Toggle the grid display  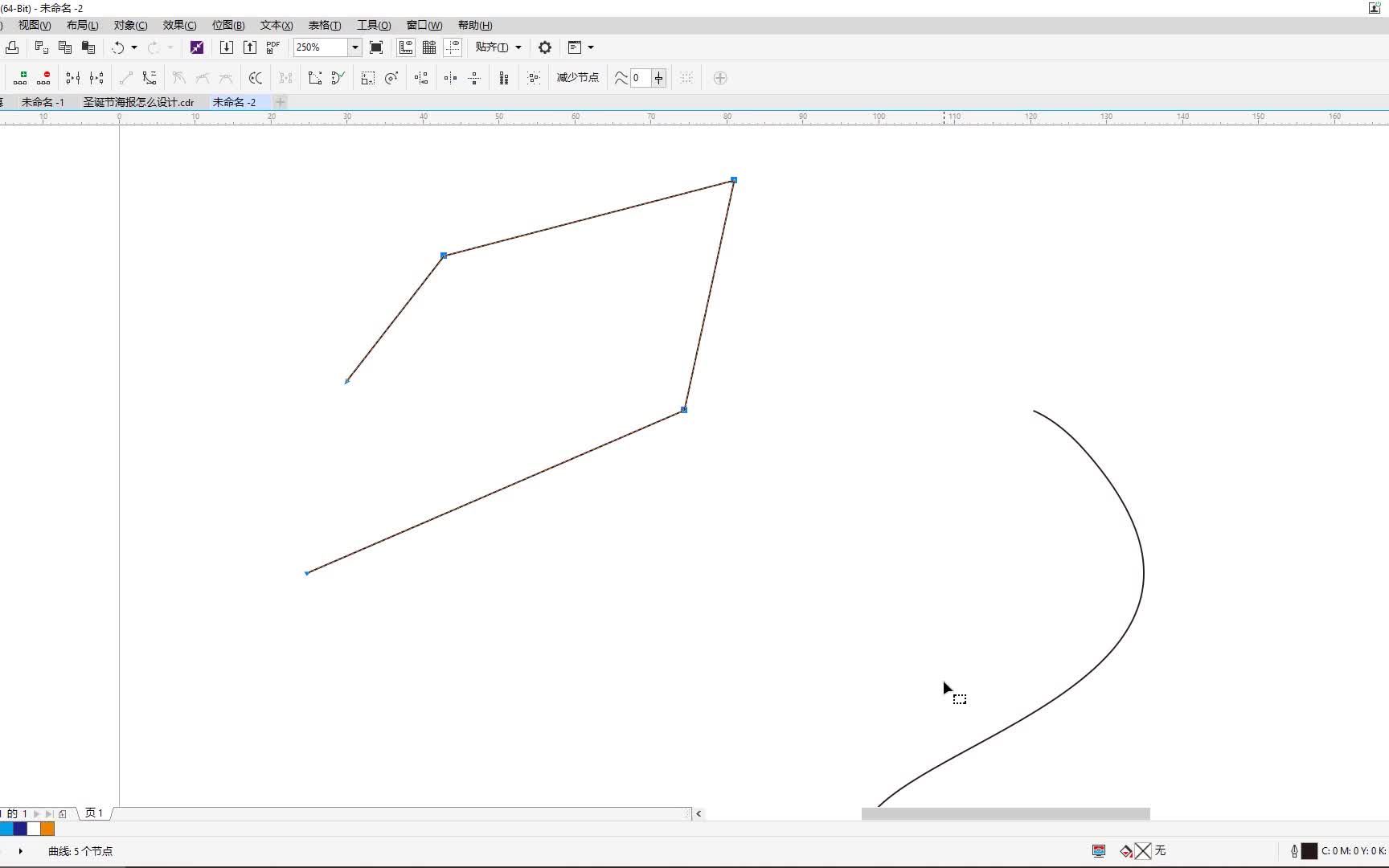(x=429, y=47)
